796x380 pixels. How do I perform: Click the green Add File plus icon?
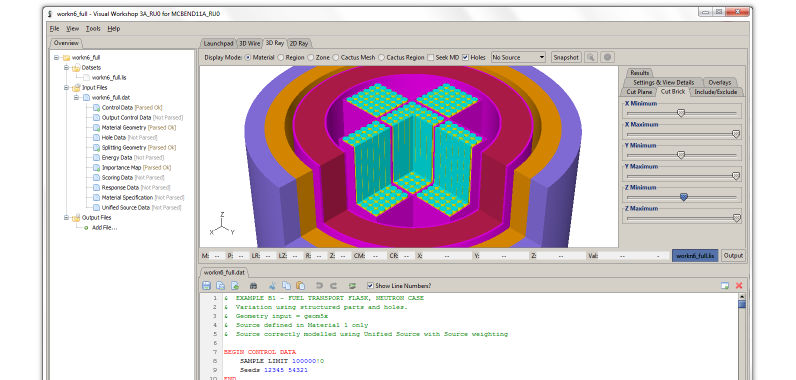coord(86,228)
